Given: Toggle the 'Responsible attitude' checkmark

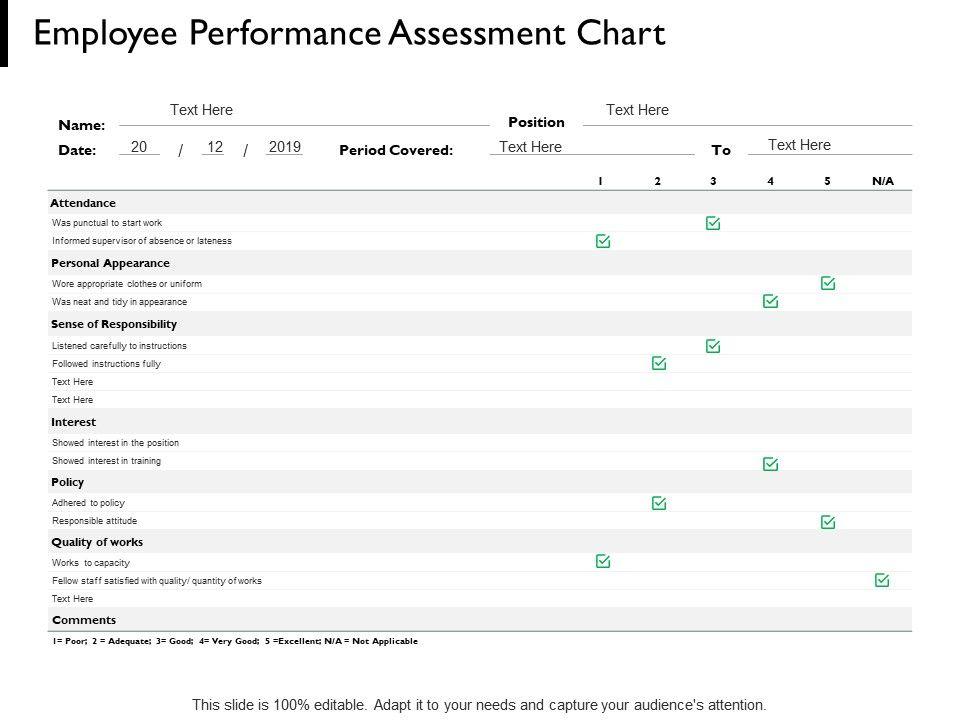Looking at the screenshot, I should [828, 522].
